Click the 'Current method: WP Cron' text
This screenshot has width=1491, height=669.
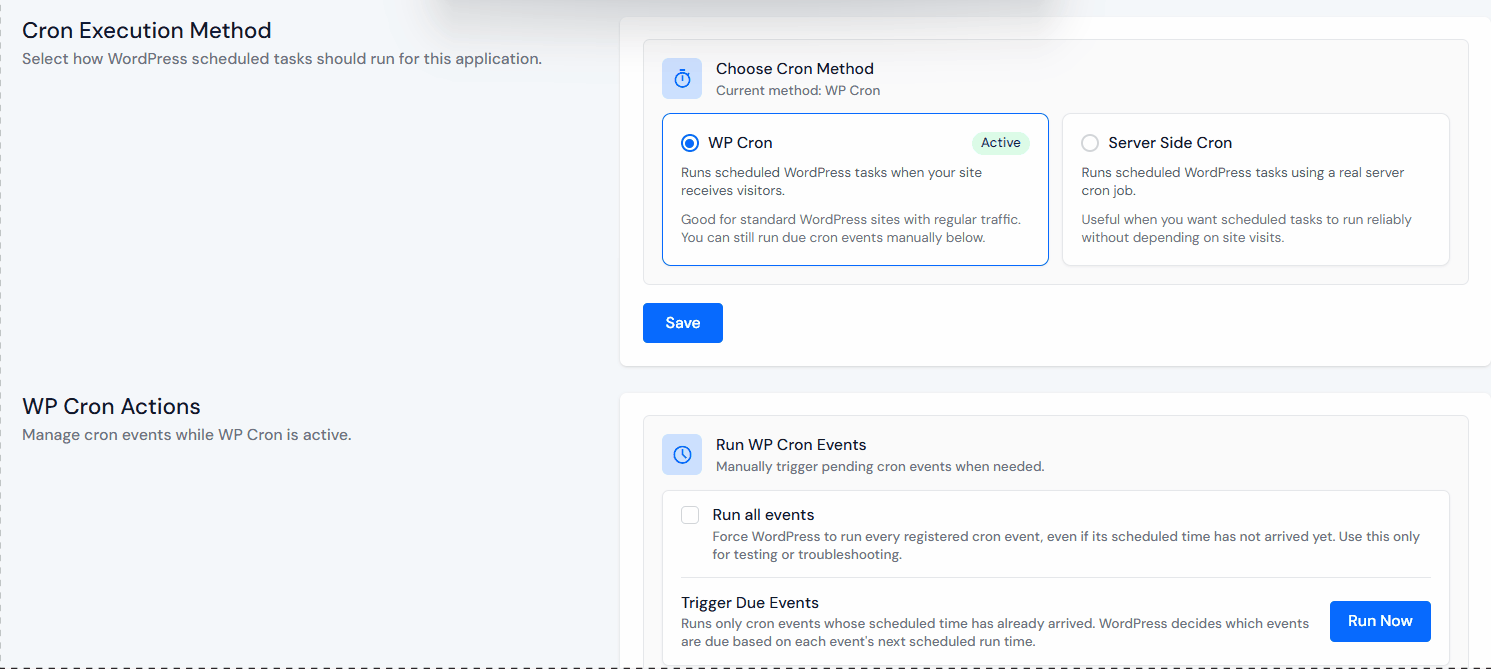[x=798, y=90]
